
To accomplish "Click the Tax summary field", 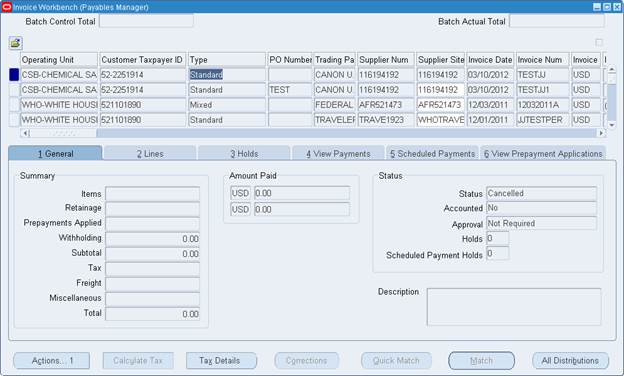I will (x=152, y=269).
